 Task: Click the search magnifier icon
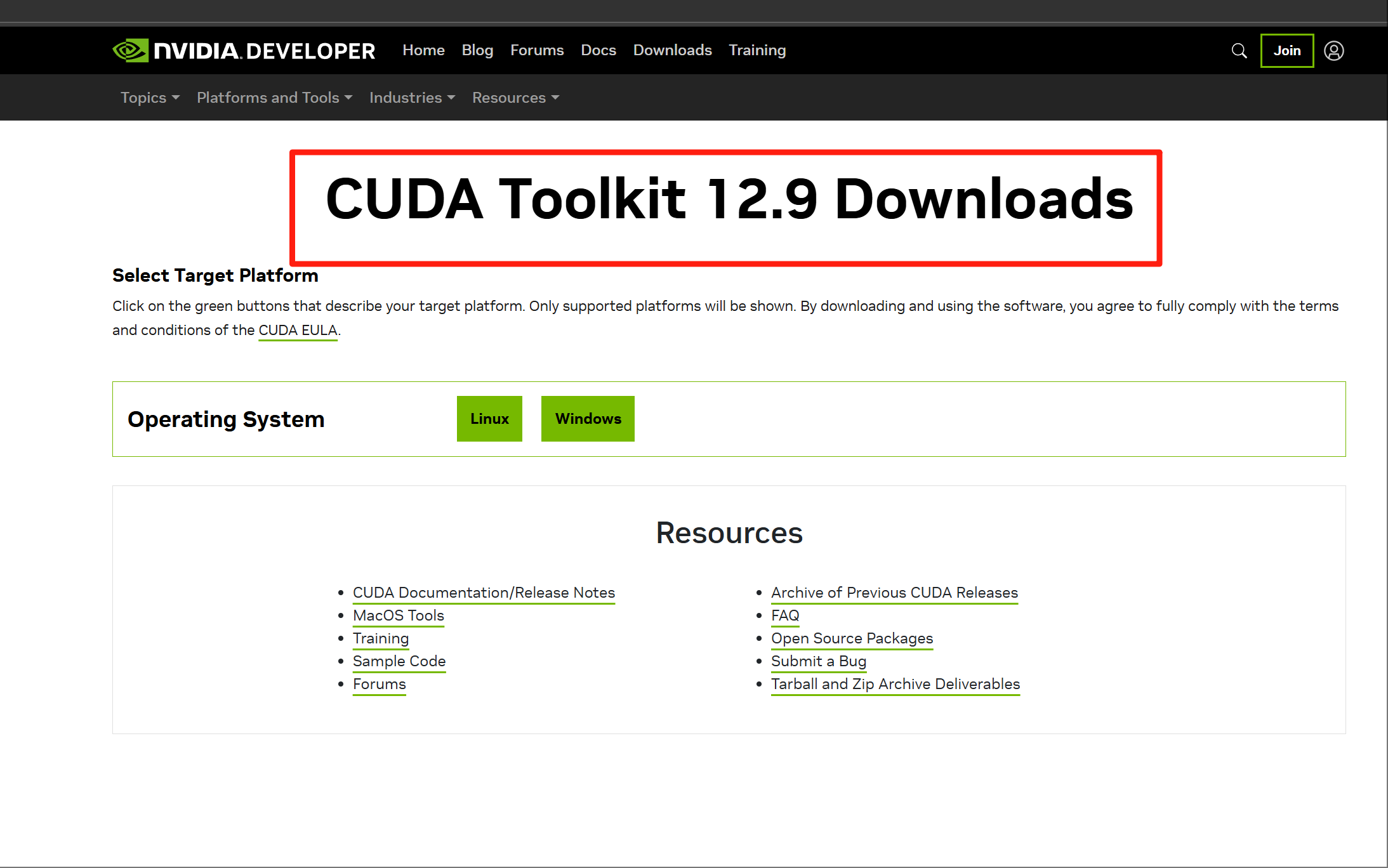[1239, 51]
